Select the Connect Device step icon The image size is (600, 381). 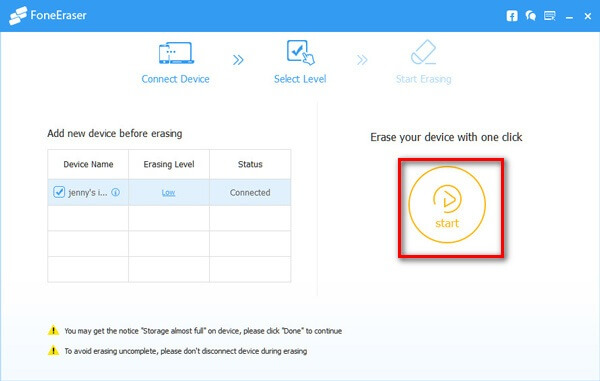pos(176,53)
